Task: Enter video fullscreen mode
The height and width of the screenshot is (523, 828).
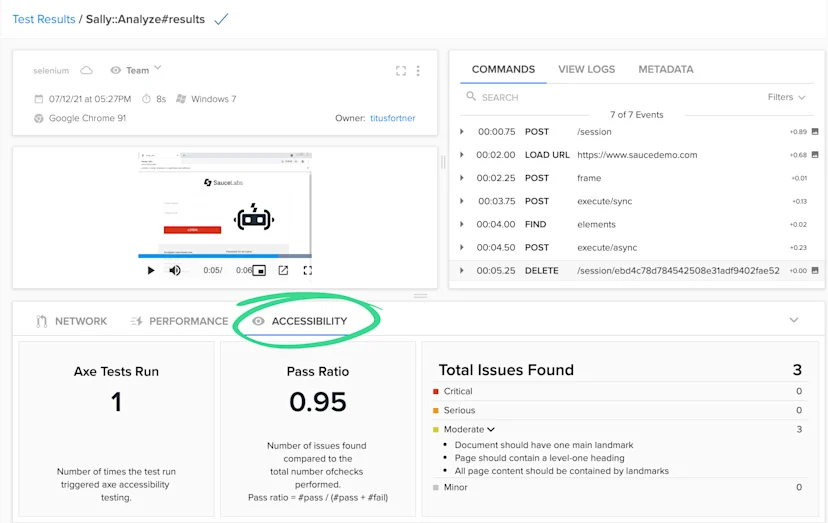Action: (x=307, y=270)
